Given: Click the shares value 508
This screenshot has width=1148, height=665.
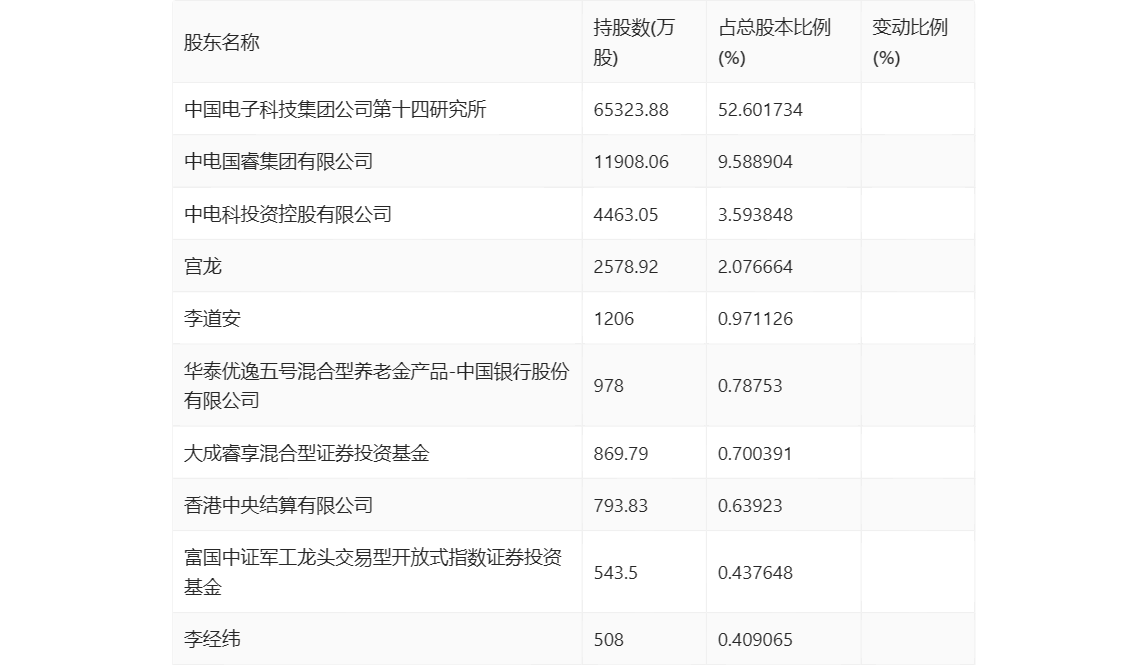Looking at the screenshot, I should [608, 639].
